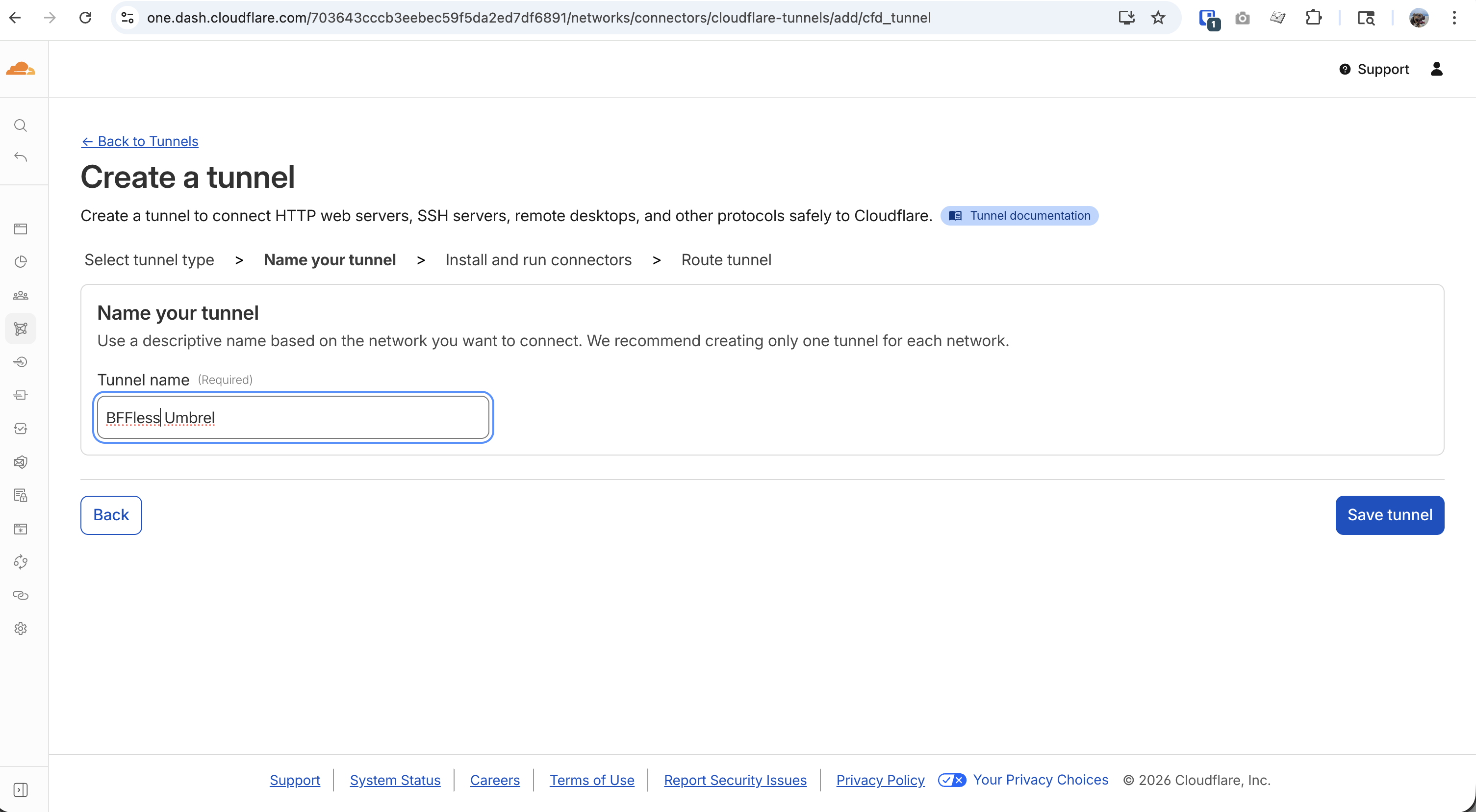Image resolution: width=1476 pixels, height=812 pixels.
Task: Open the Tunnel documentation badge
Action: [x=1019, y=215]
